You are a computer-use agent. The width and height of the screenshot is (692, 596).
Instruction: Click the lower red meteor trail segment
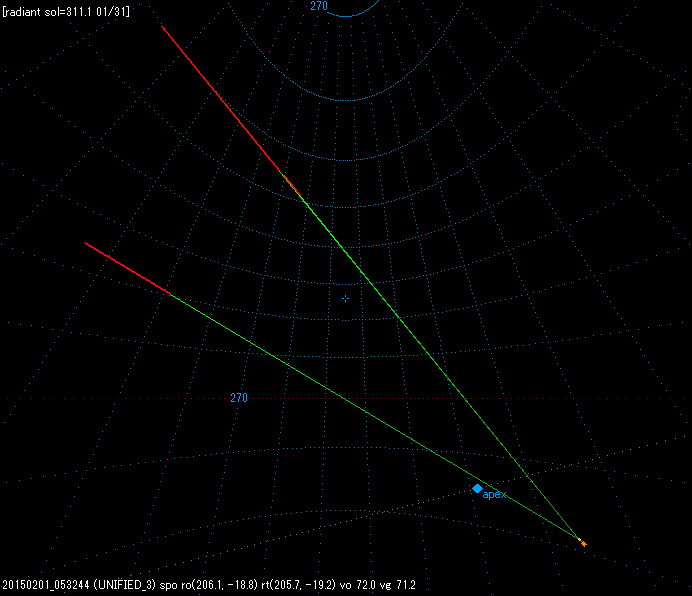pyautogui.click(x=128, y=268)
